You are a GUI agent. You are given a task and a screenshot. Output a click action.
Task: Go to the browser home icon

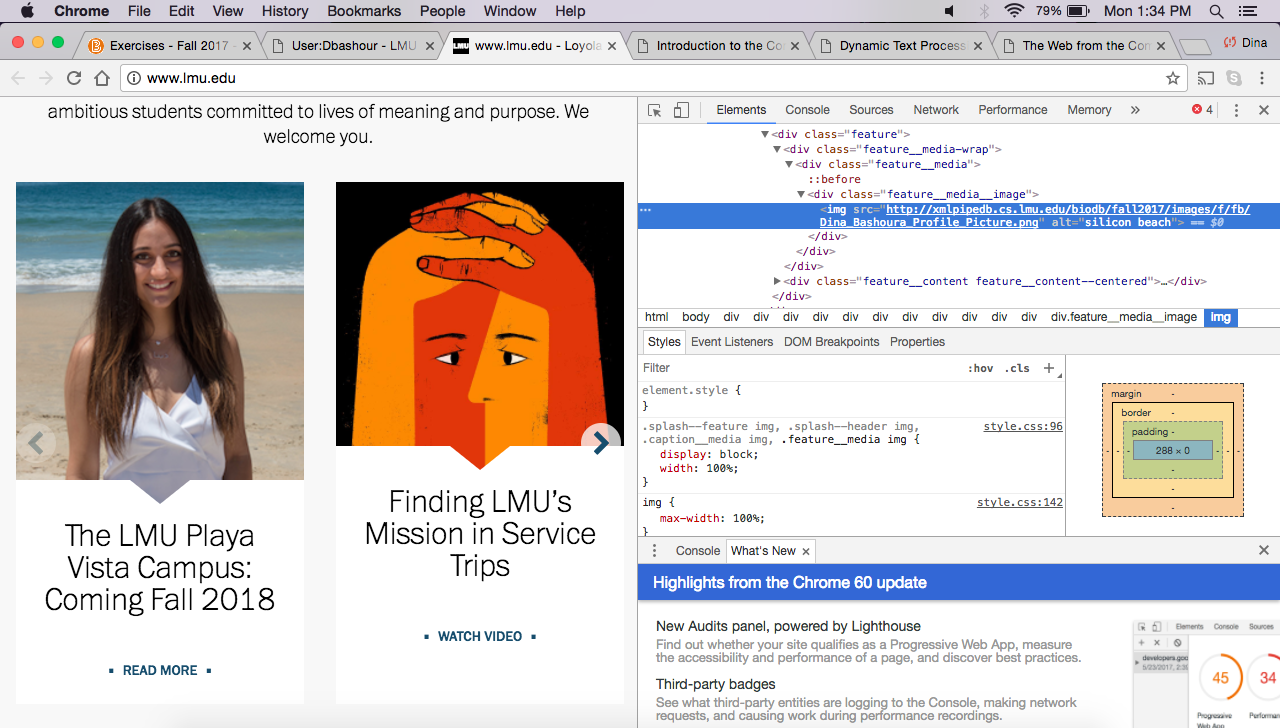[x=102, y=78]
